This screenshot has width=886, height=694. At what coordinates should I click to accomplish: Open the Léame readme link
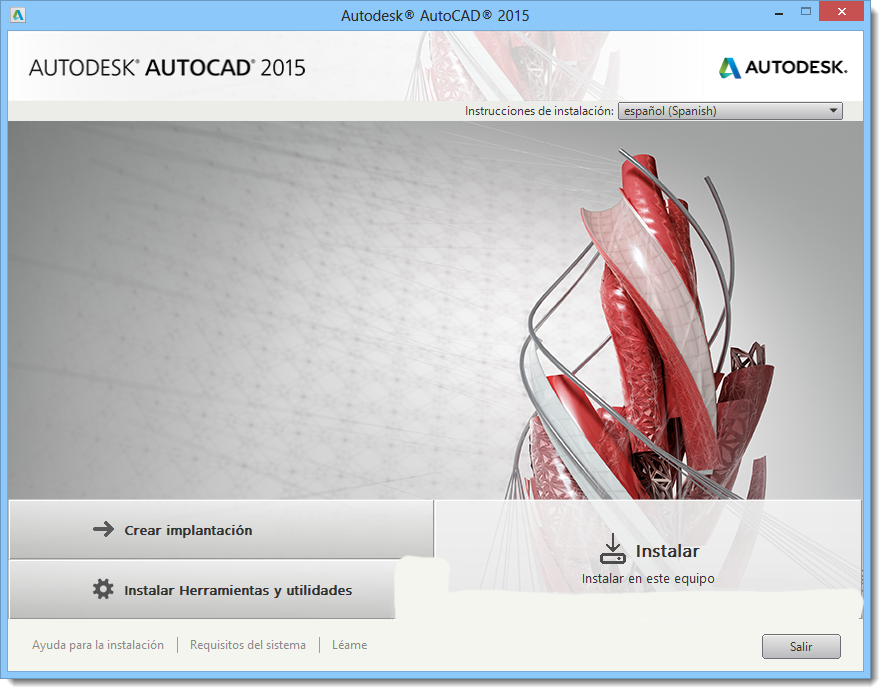click(349, 645)
